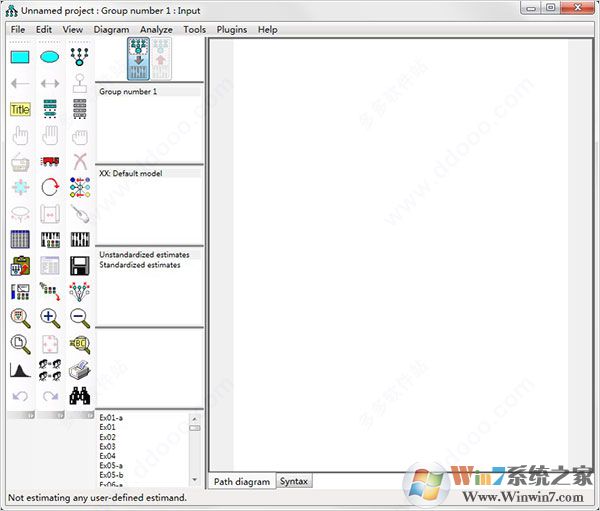Open the Help menu

click(x=267, y=29)
